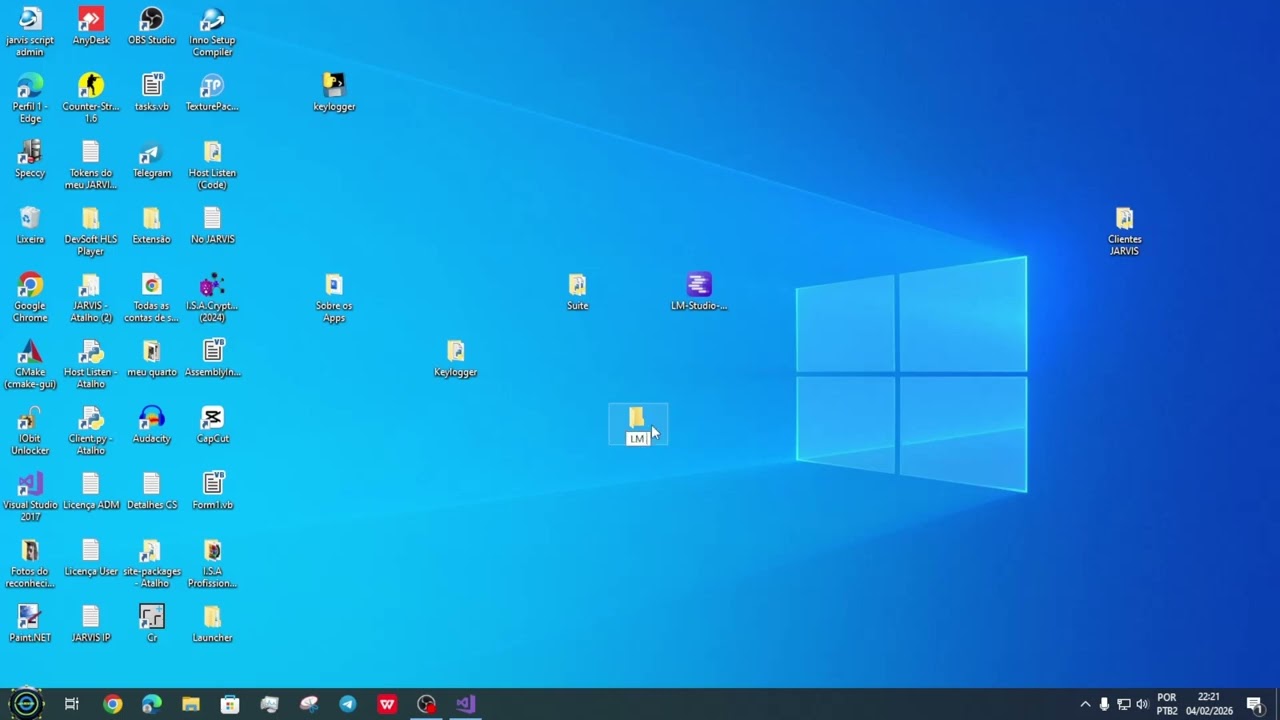Viewport: 1280px width, 720px height.
Task: Select the Sobre os Apps document icon
Action: 334,298
